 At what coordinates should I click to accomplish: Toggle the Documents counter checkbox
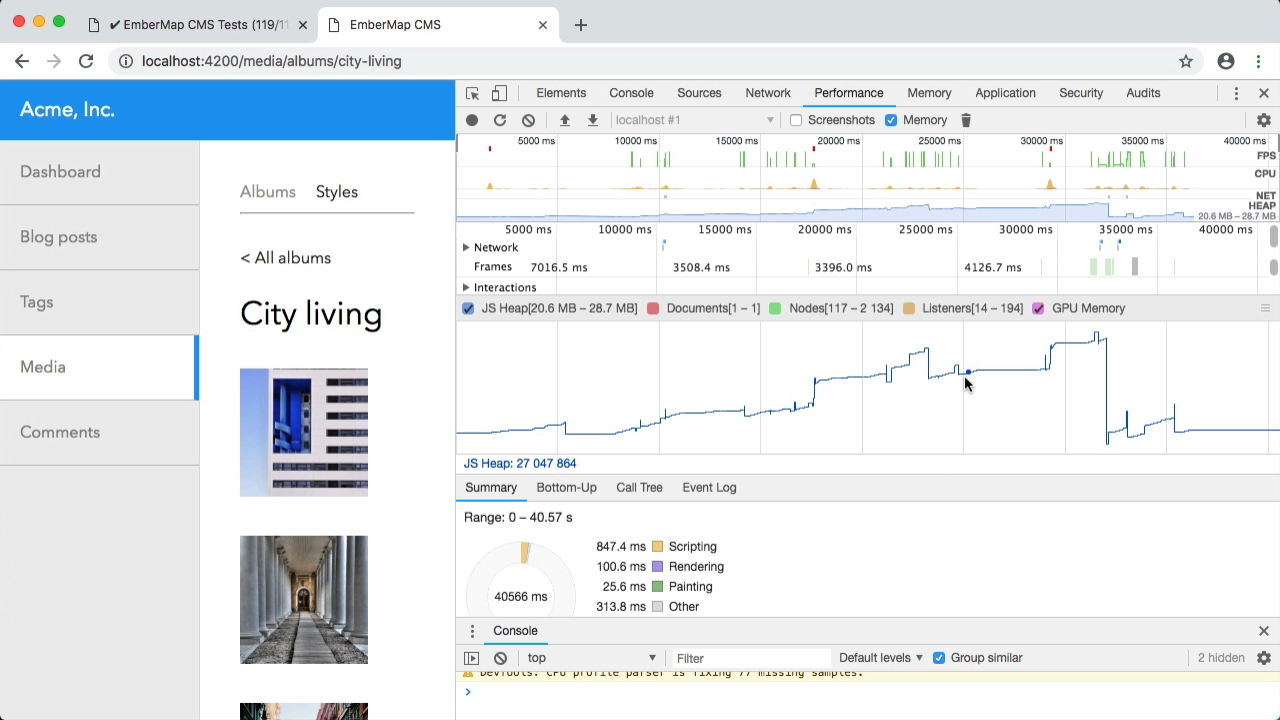[x=653, y=308]
